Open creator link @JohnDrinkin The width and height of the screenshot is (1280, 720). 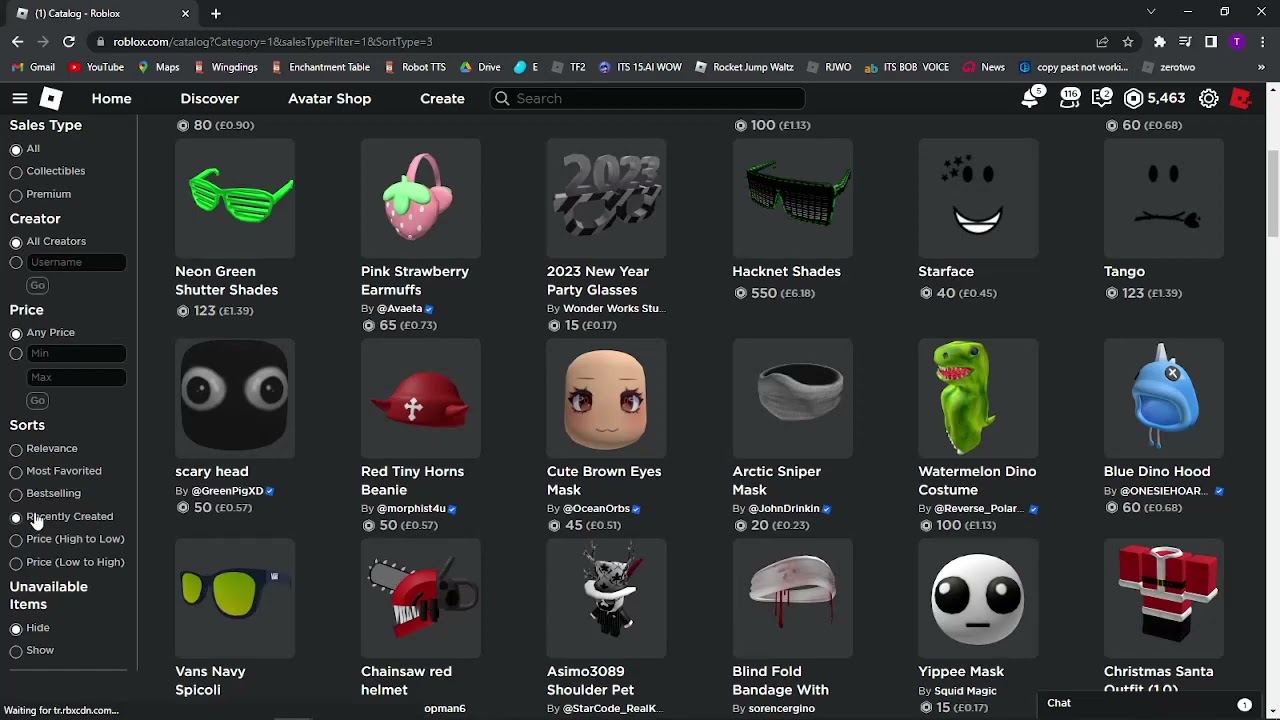[789, 509]
